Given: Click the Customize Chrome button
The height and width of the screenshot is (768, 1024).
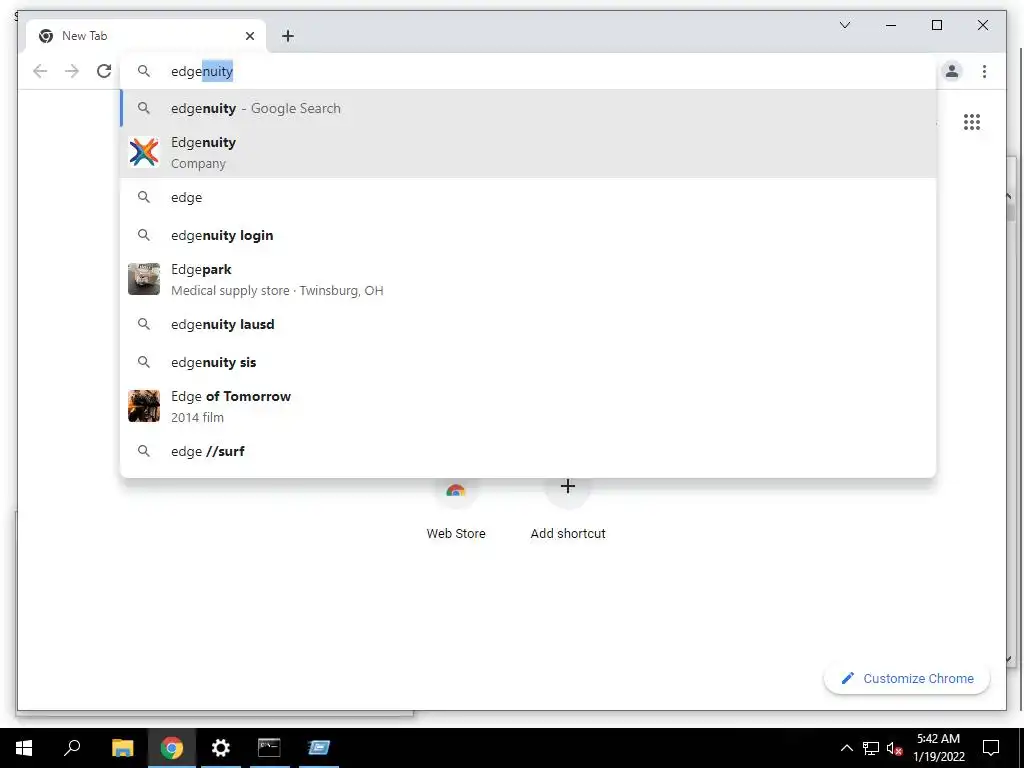Looking at the screenshot, I should 906,679.
